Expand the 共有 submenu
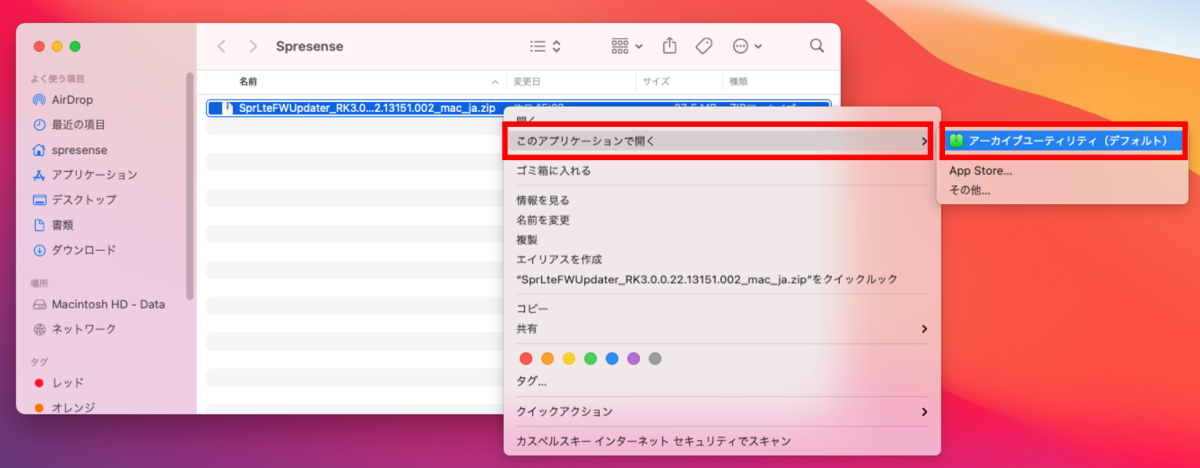The height and width of the screenshot is (468, 1200). [x=720, y=328]
